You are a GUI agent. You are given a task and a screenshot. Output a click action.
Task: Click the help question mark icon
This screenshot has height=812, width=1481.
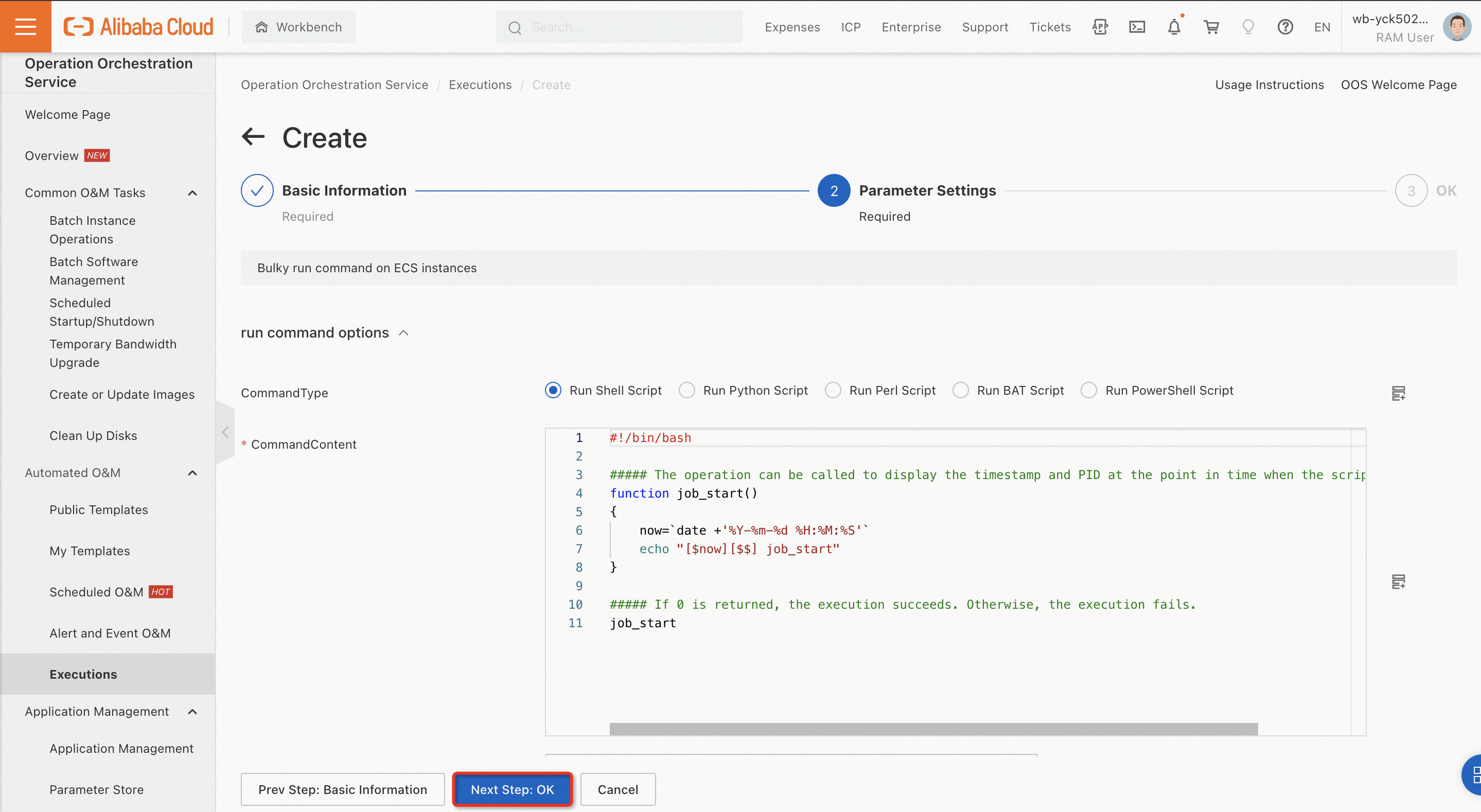pyautogui.click(x=1285, y=26)
